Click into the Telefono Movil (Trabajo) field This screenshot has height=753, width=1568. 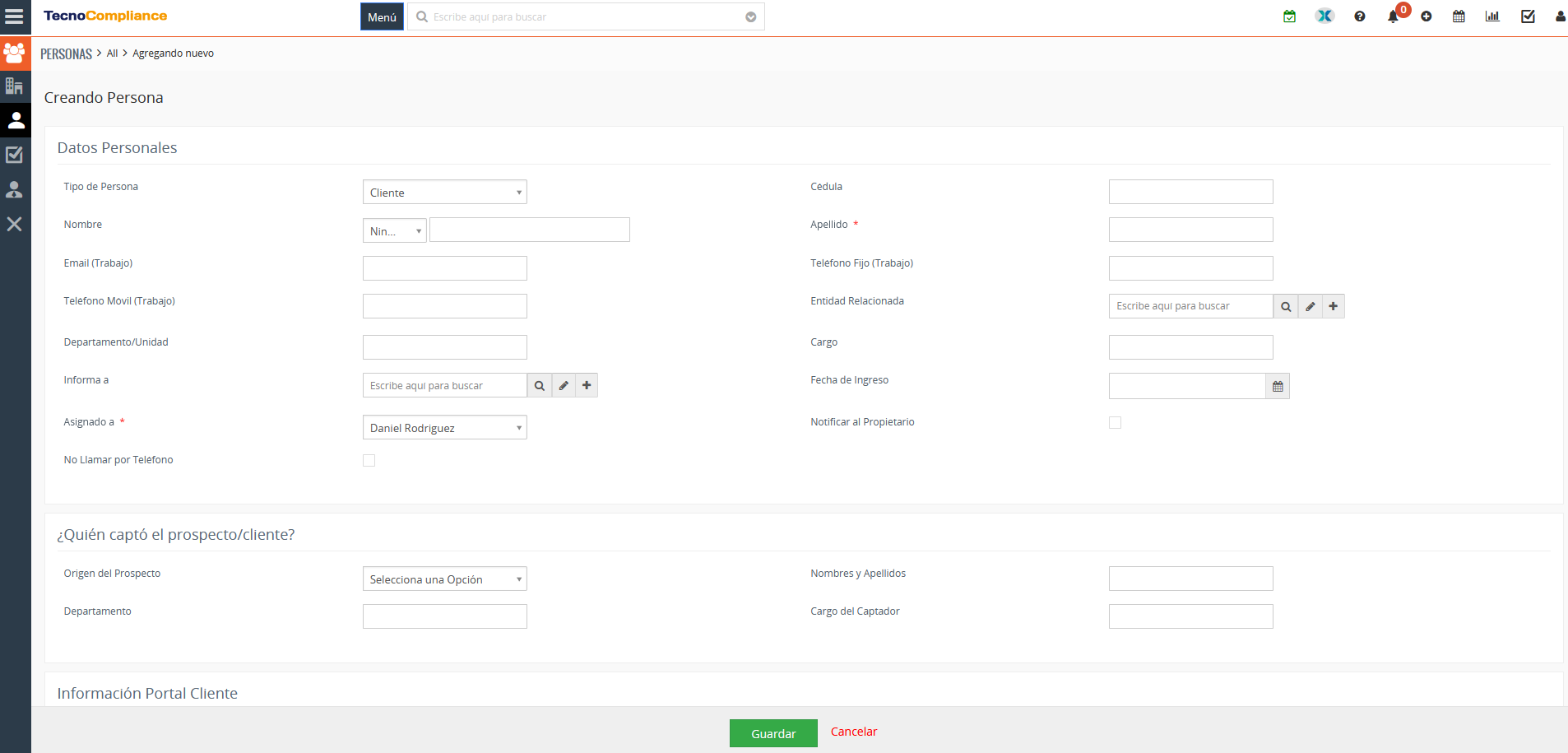tap(444, 306)
